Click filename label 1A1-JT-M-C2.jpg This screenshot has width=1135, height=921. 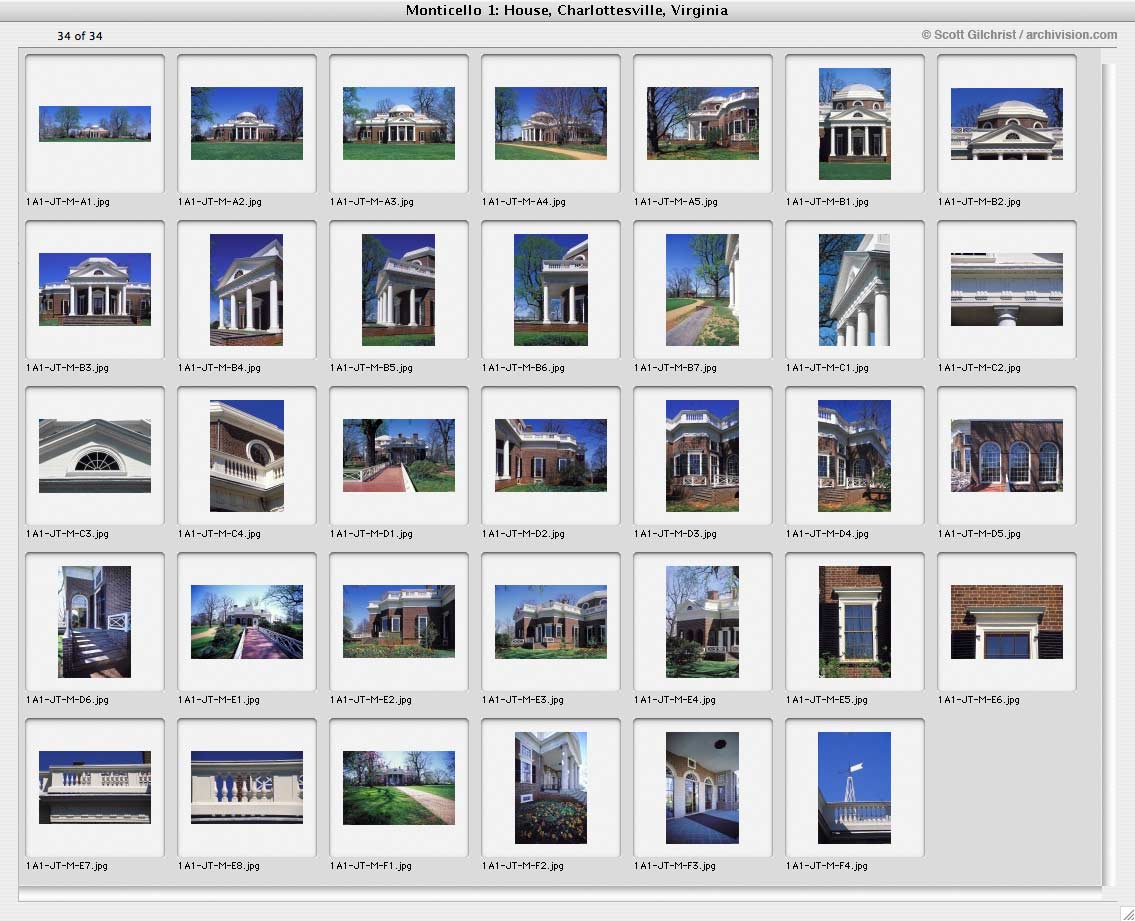pyautogui.click(x=979, y=368)
